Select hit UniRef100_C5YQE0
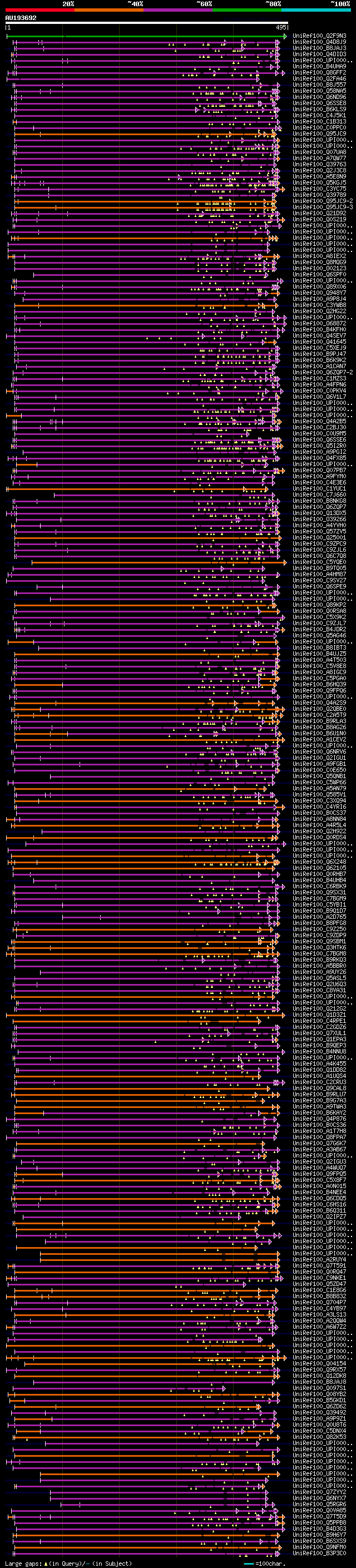Image resolution: width=356 pixels, height=1568 pixels. [319, 562]
